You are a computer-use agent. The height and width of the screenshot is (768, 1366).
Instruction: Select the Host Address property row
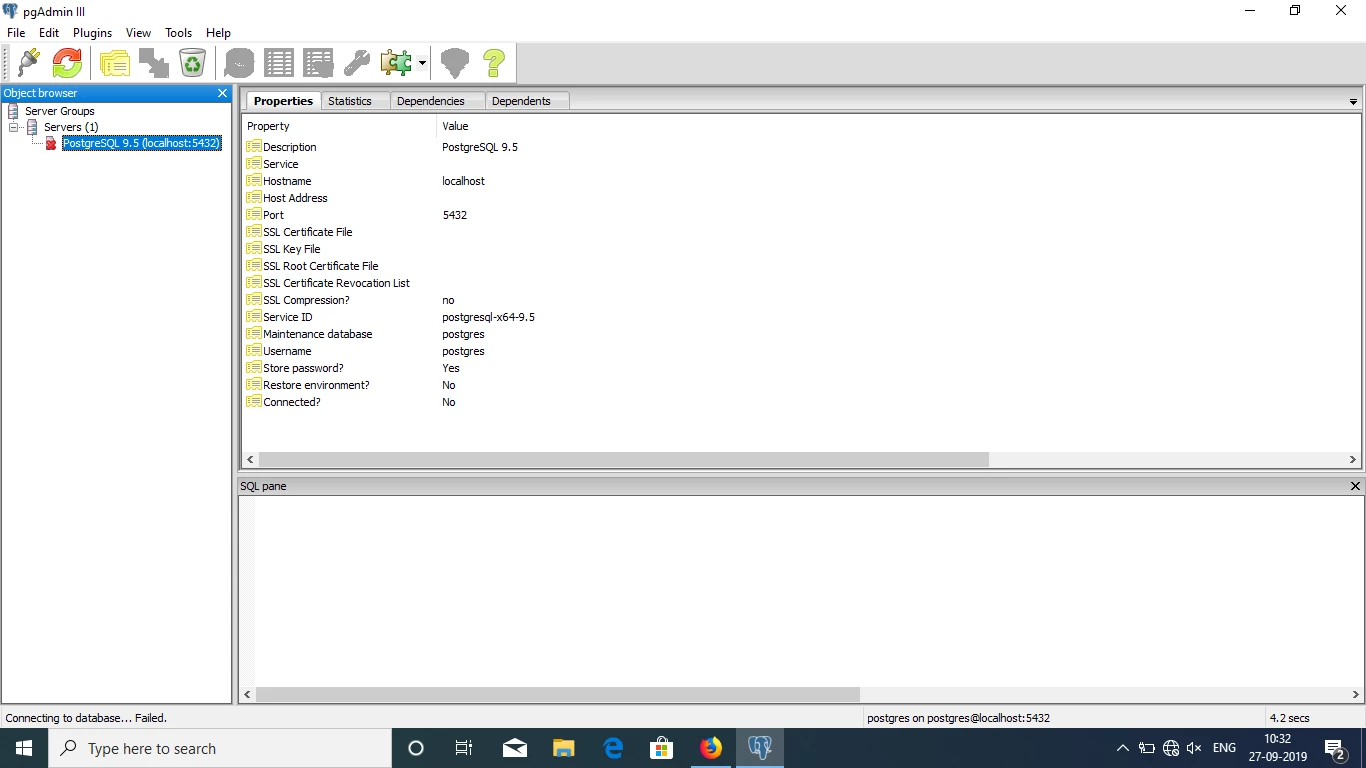pos(800,198)
